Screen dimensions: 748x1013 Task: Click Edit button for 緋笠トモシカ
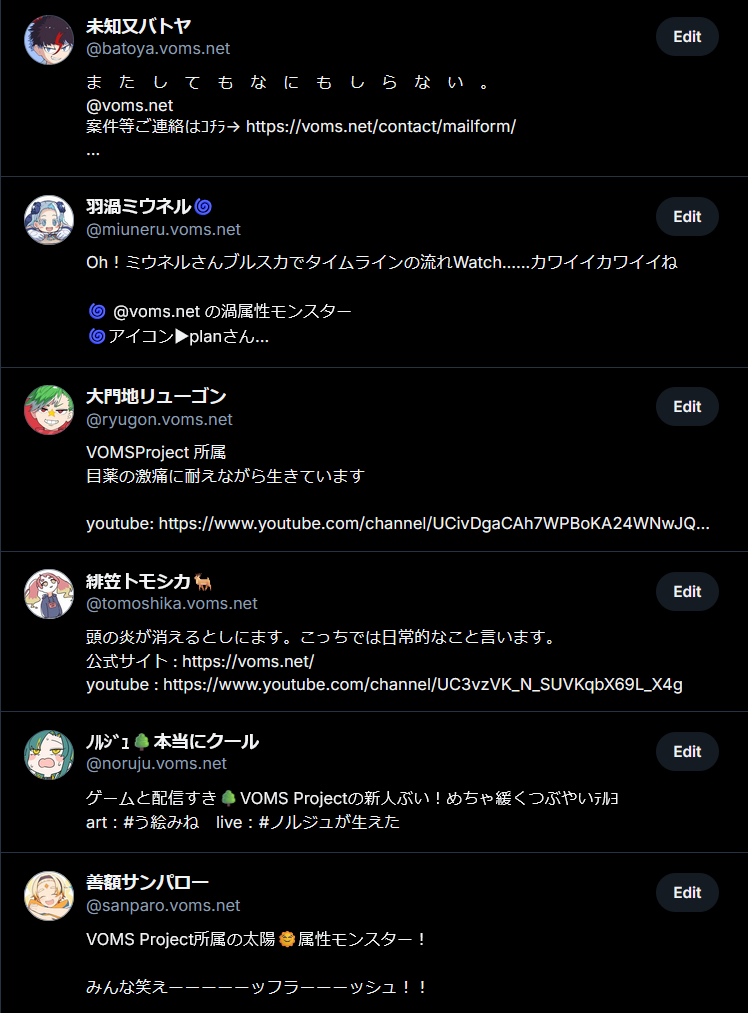pos(687,591)
